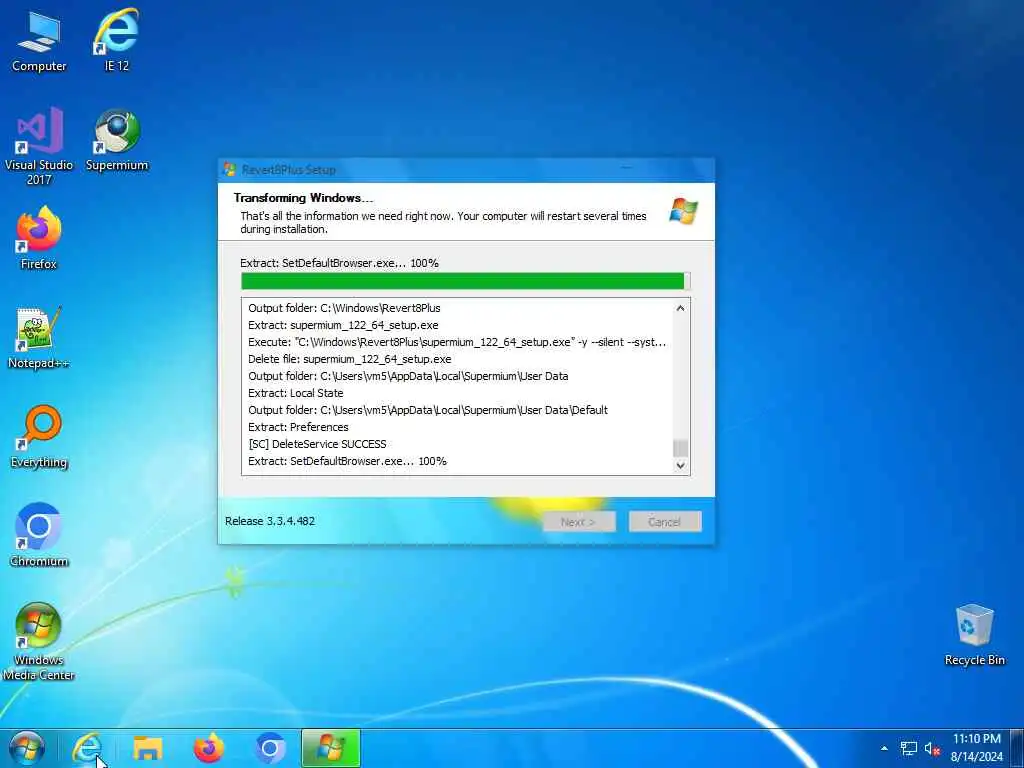Click the greyed-out Next > button
Viewport: 1024px width, 768px height.
[x=579, y=522]
